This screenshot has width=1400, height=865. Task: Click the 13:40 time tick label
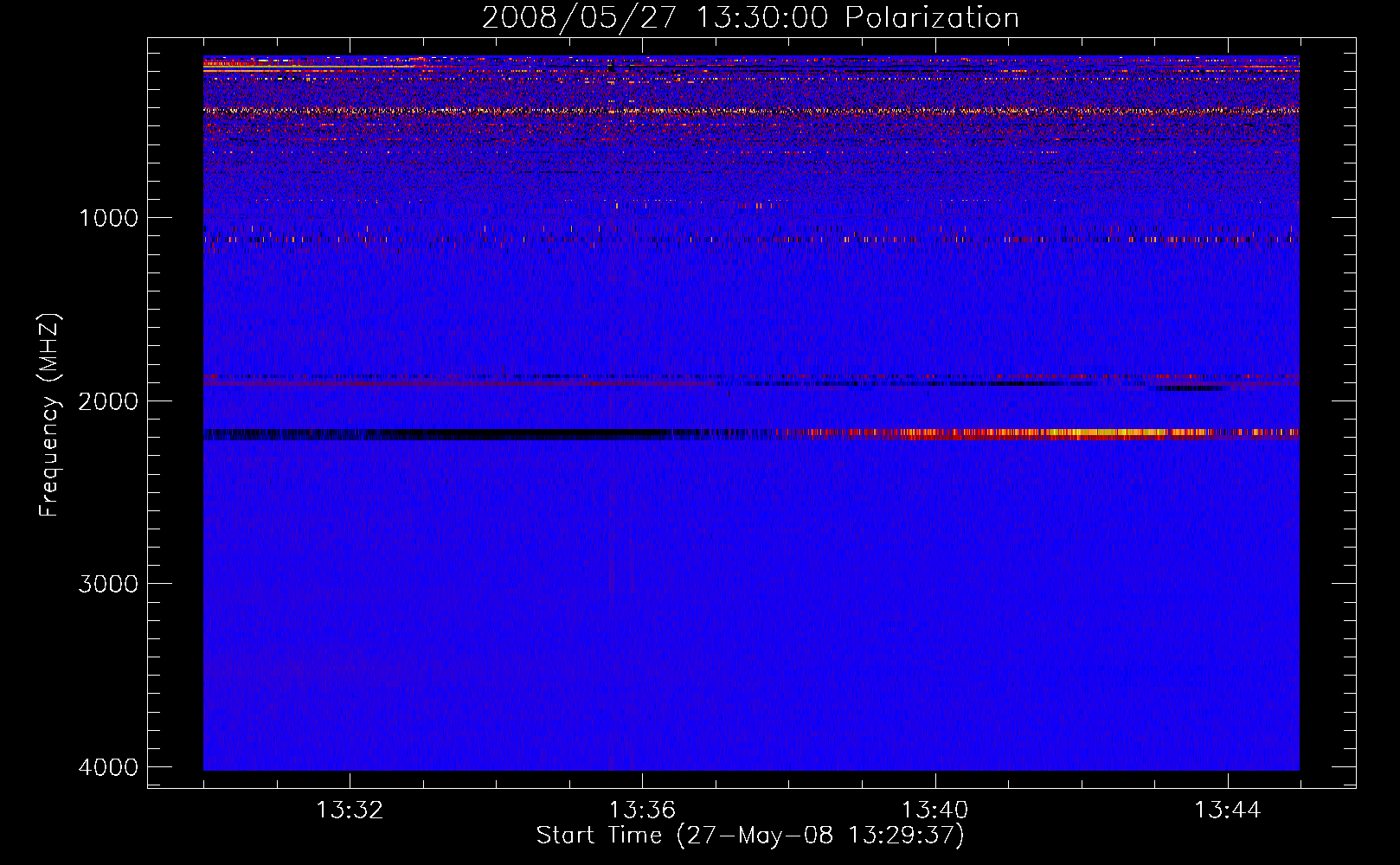[934, 811]
